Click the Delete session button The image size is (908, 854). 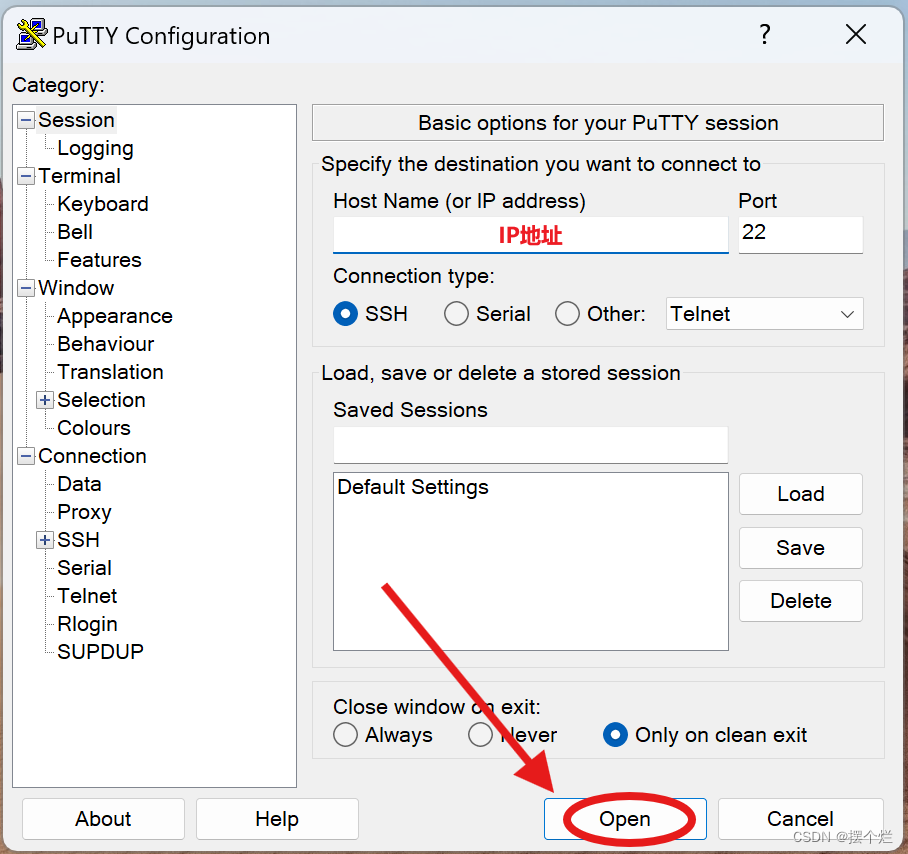point(801,601)
